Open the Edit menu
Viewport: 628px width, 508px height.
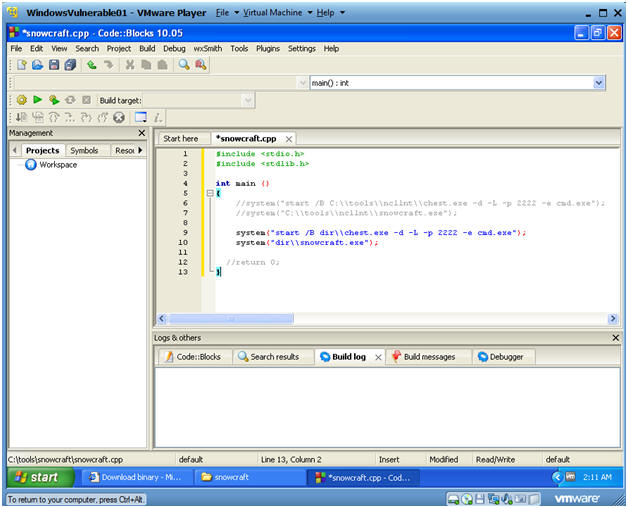pos(36,48)
